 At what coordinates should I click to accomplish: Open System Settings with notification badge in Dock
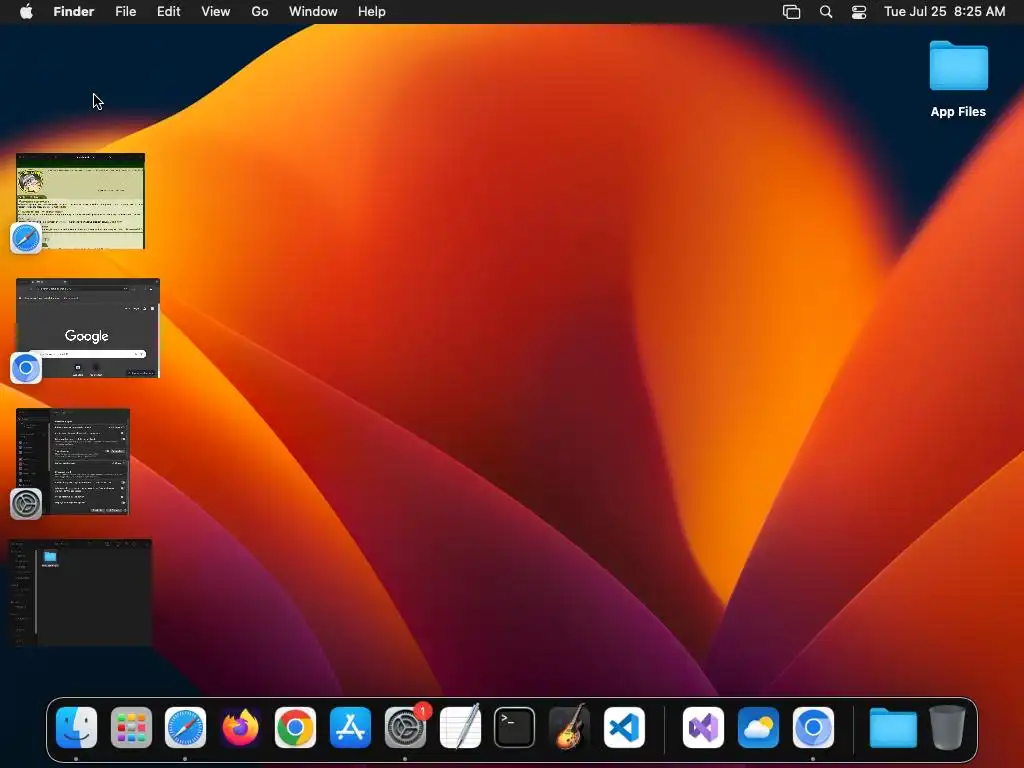pos(406,728)
